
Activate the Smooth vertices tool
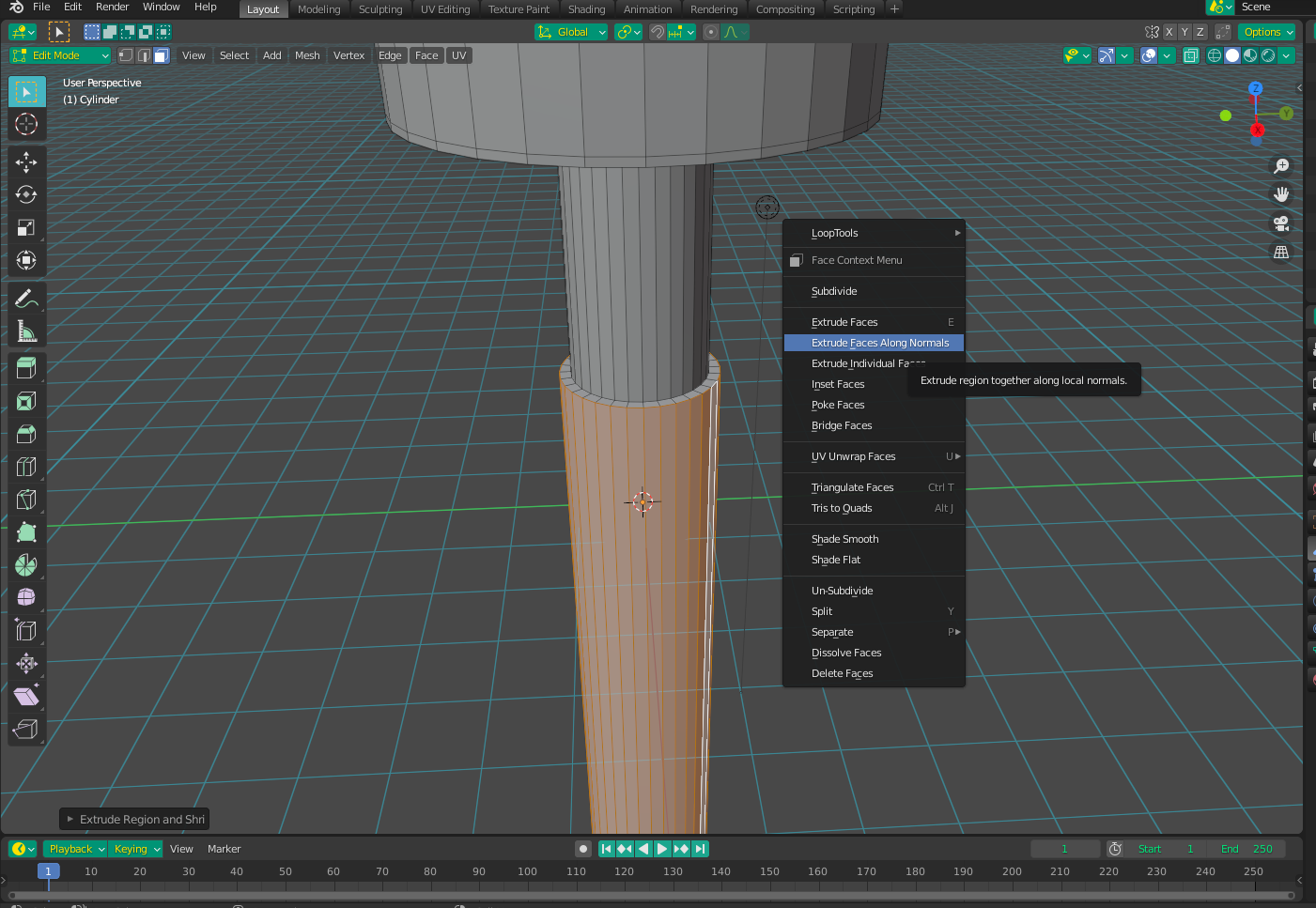(26, 598)
